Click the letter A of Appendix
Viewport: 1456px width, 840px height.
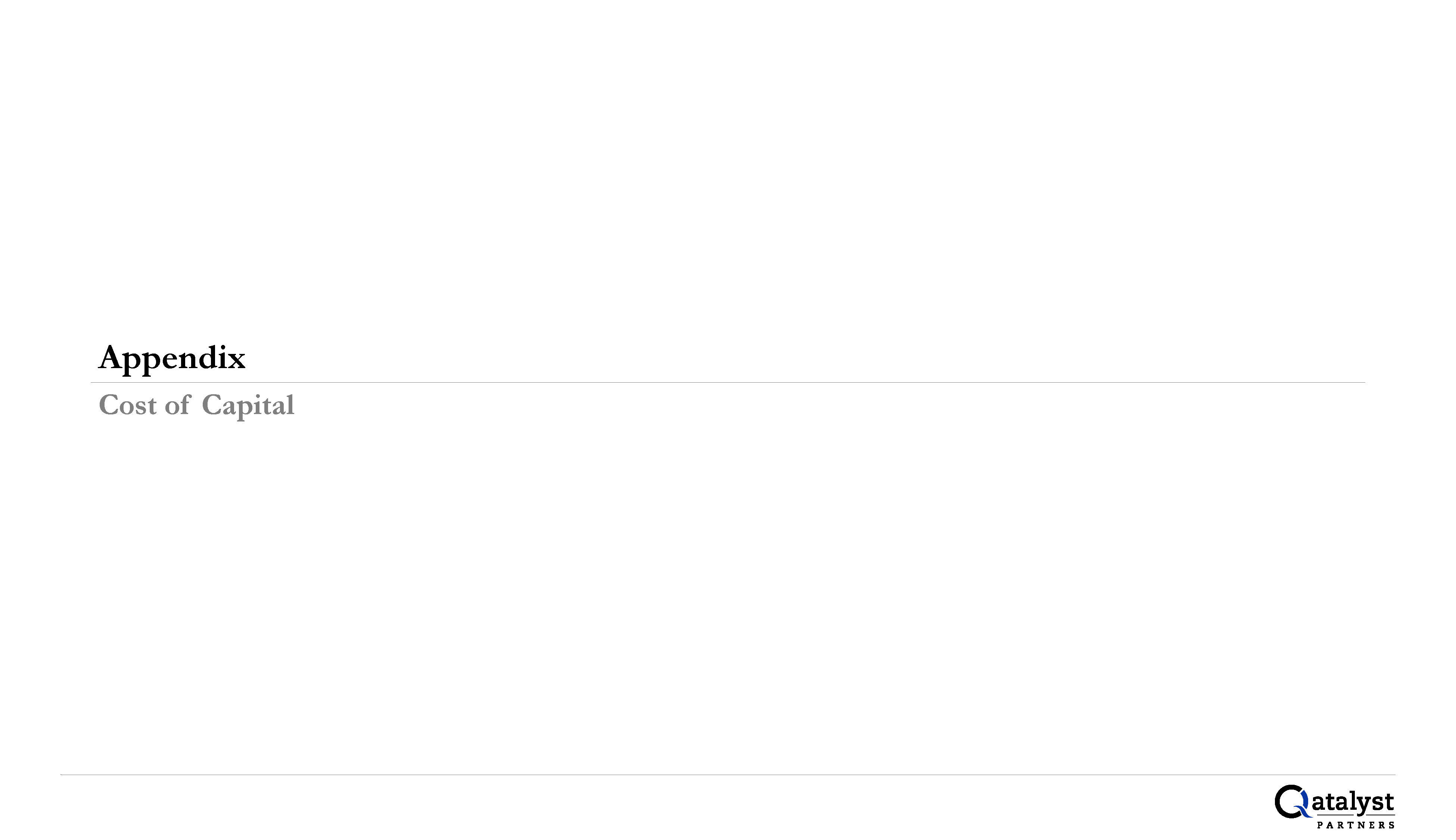tap(111, 357)
